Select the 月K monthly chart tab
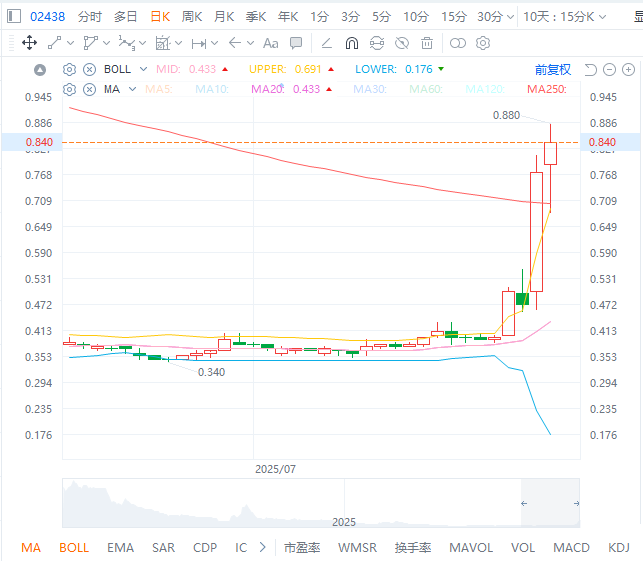 (x=224, y=16)
